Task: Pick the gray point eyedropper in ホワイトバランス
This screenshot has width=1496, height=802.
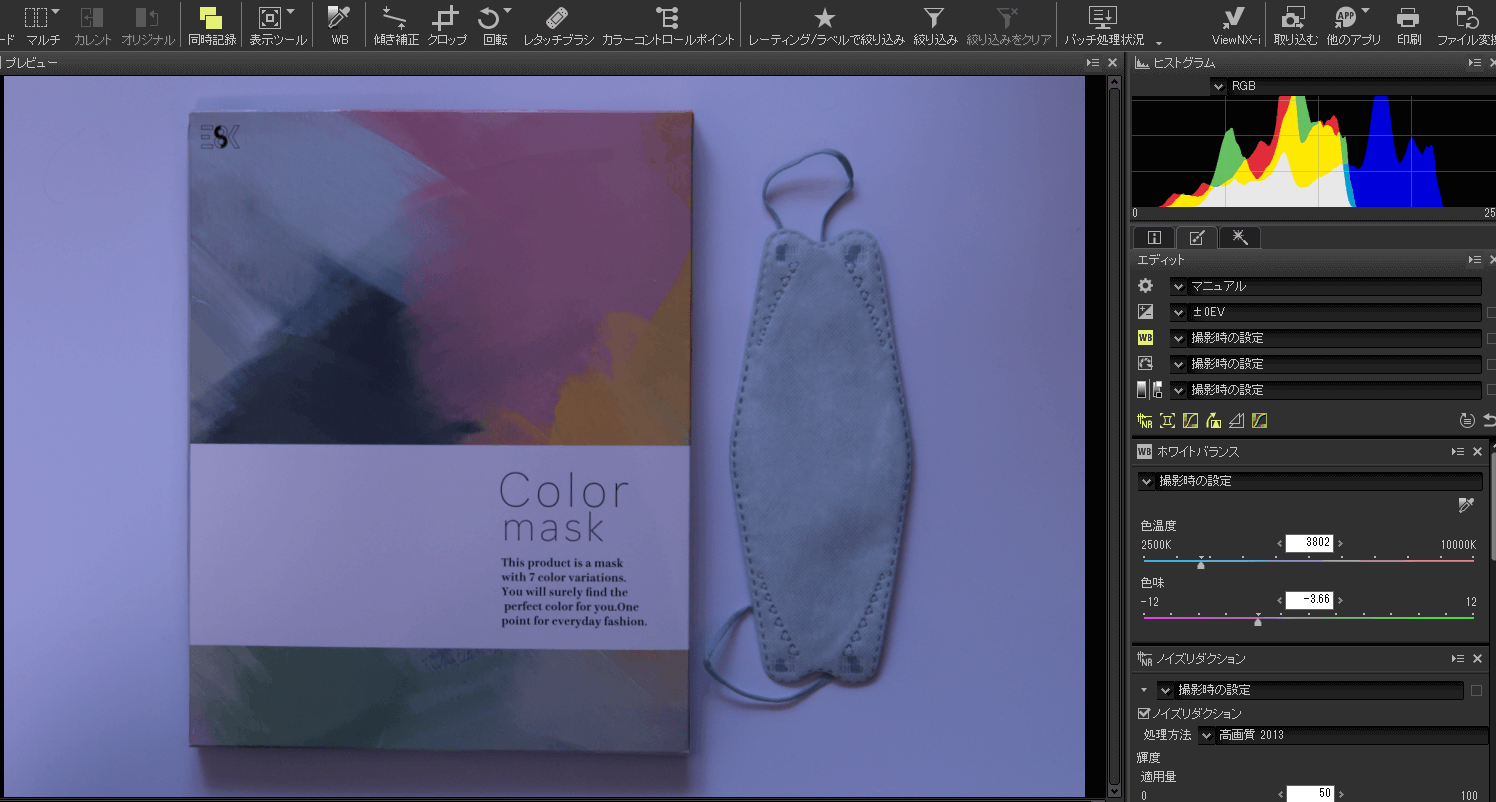Action: pyautogui.click(x=1466, y=507)
